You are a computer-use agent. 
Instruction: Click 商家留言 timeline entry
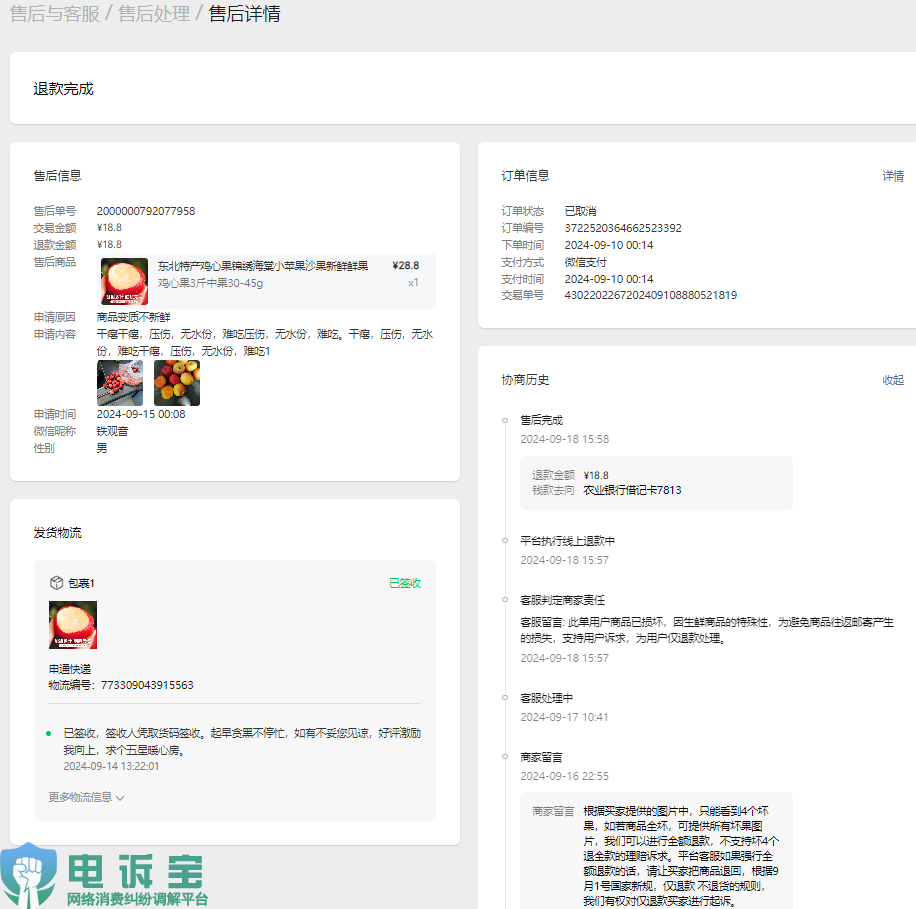tap(541, 757)
